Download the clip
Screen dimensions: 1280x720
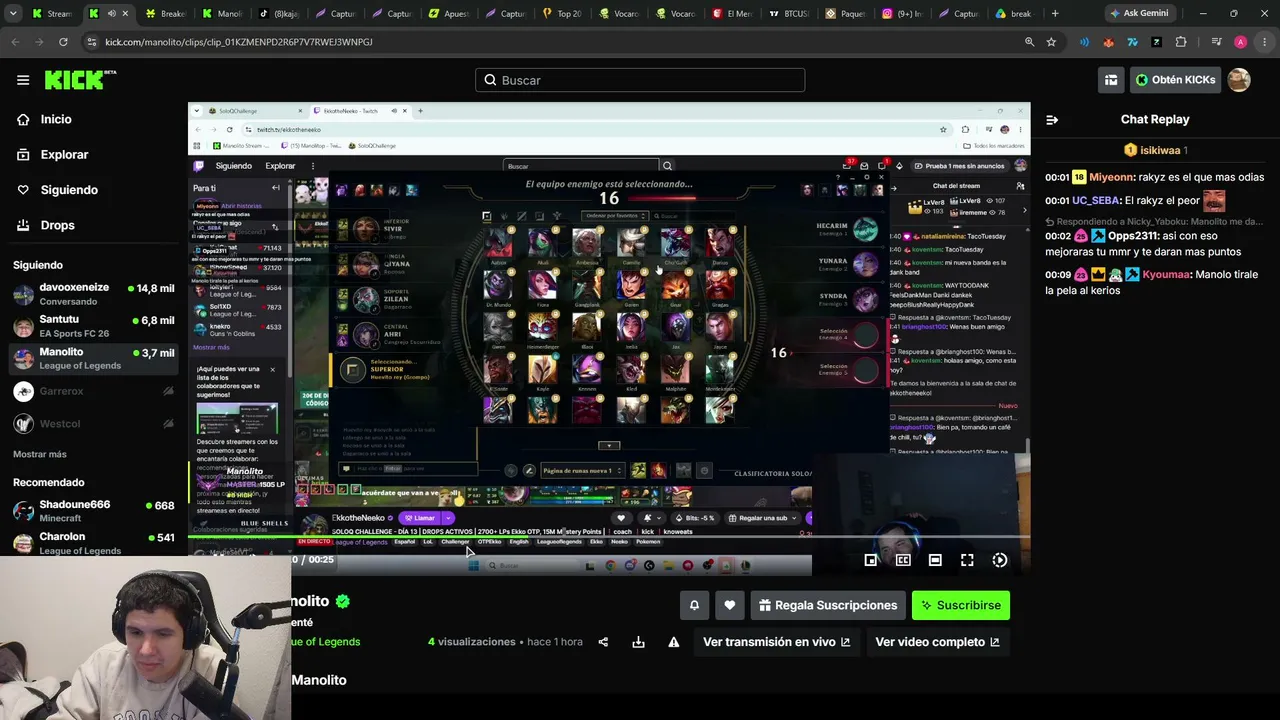coord(638,642)
